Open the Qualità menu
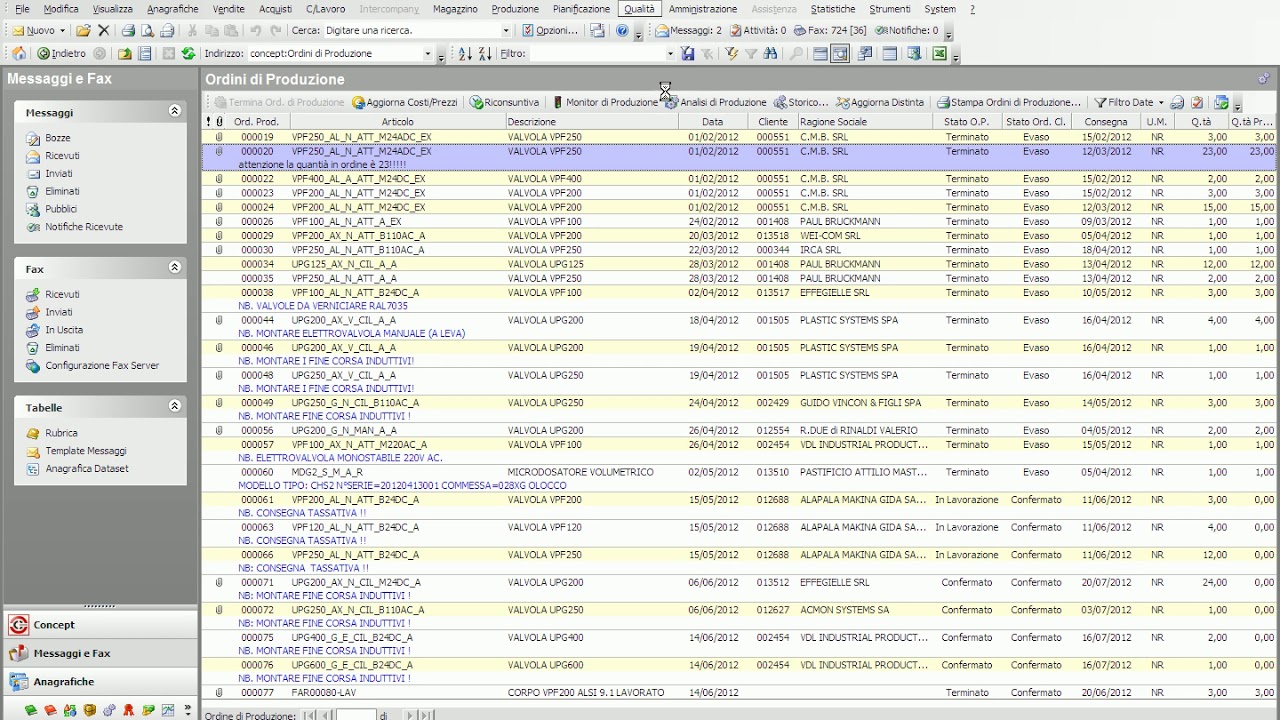Screen dimensions: 1280x720 click(x=639, y=9)
